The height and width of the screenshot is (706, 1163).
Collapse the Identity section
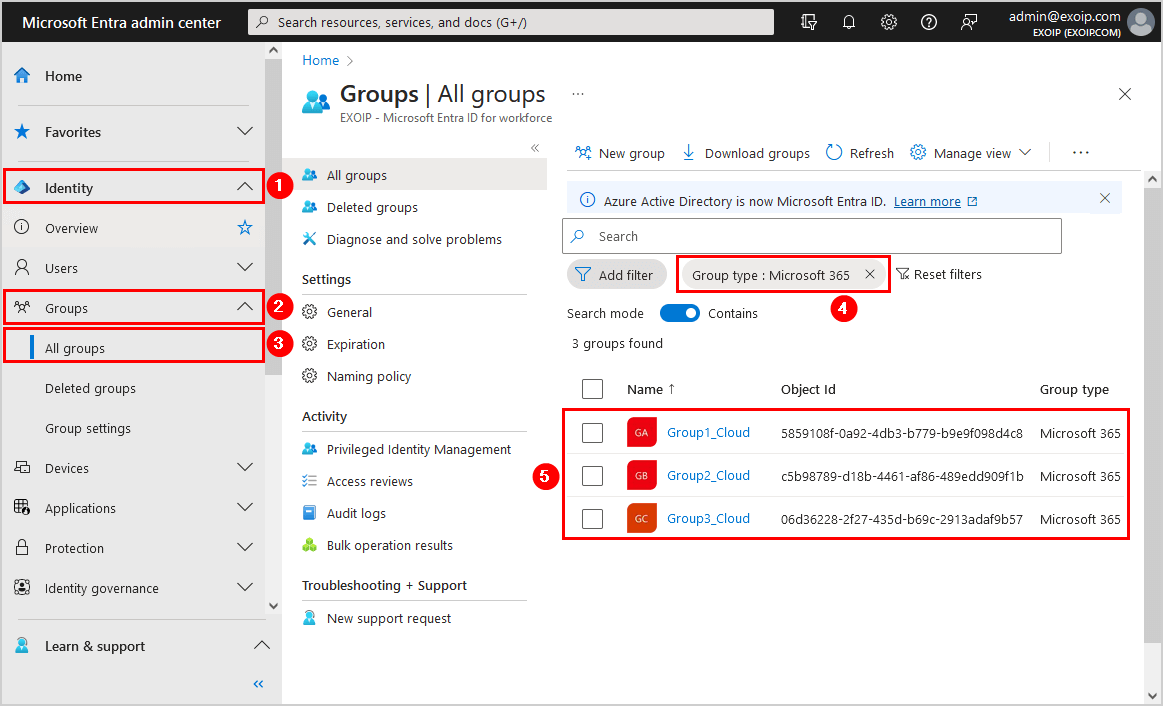click(245, 187)
